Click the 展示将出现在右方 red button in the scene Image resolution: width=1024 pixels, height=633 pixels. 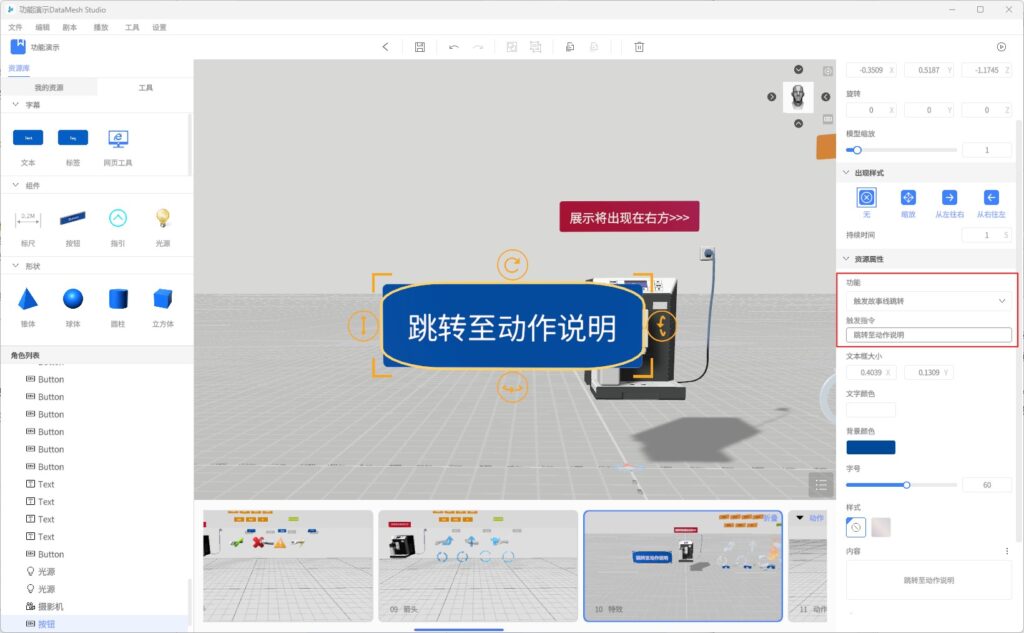[x=628, y=217]
